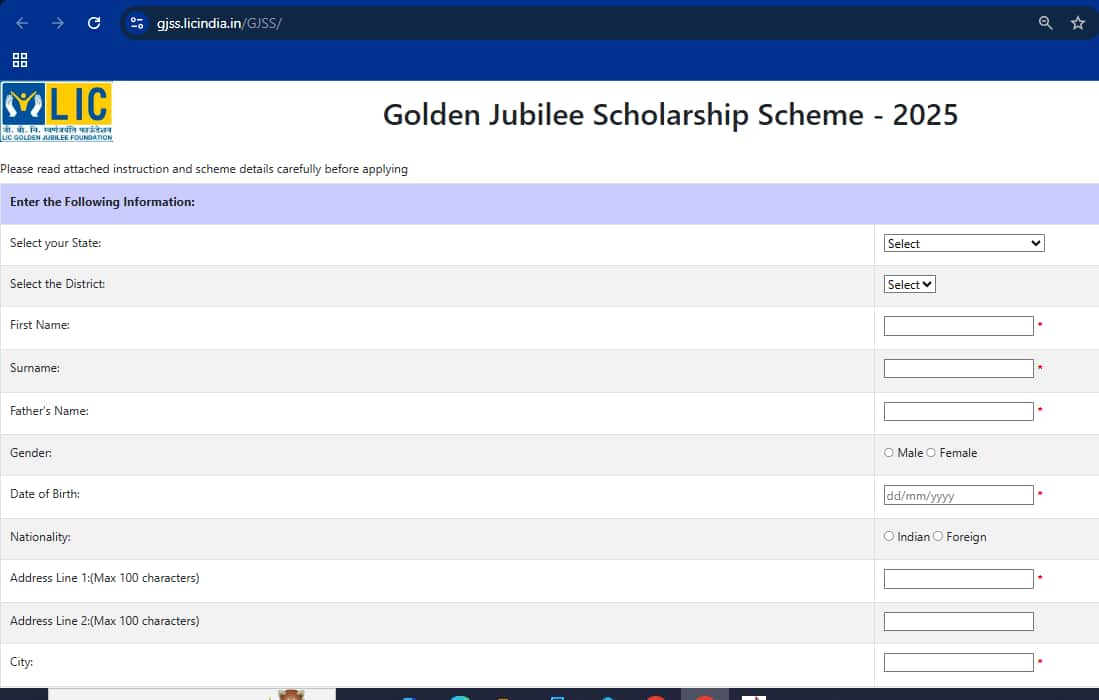The height and width of the screenshot is (700, 1099).
Task: Click the Address Line 1 field
Action: (958, 579)
